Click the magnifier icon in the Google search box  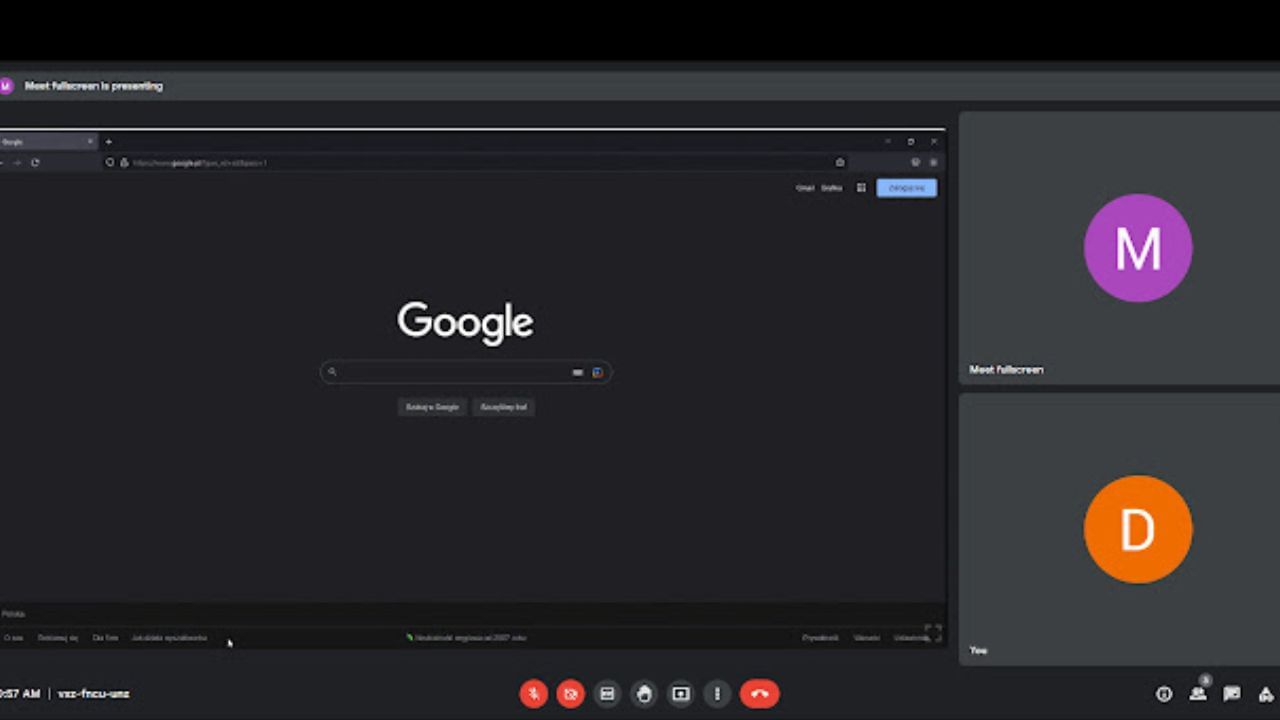click(x=332, y=372)
